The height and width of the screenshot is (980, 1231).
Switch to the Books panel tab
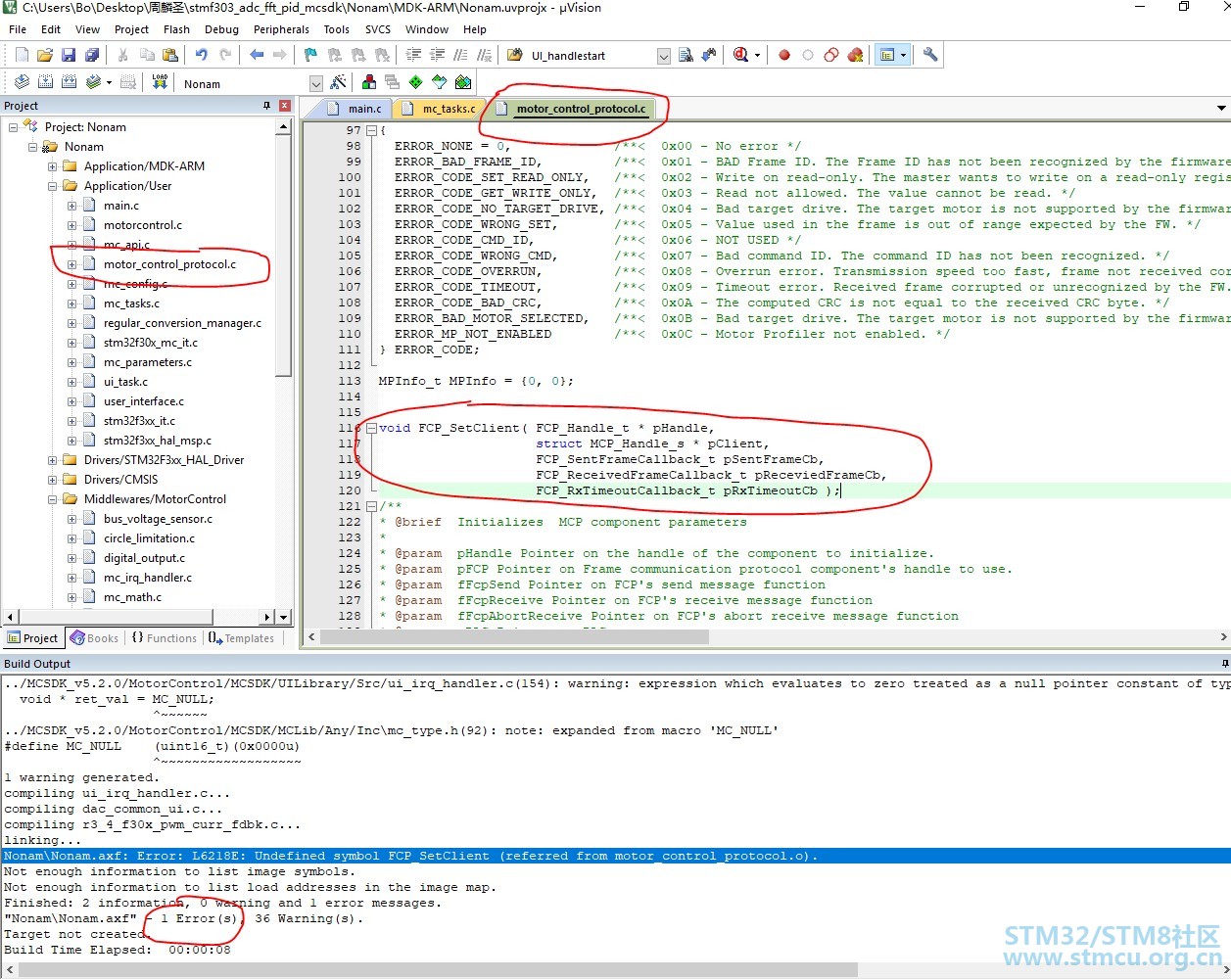[94, 638]
